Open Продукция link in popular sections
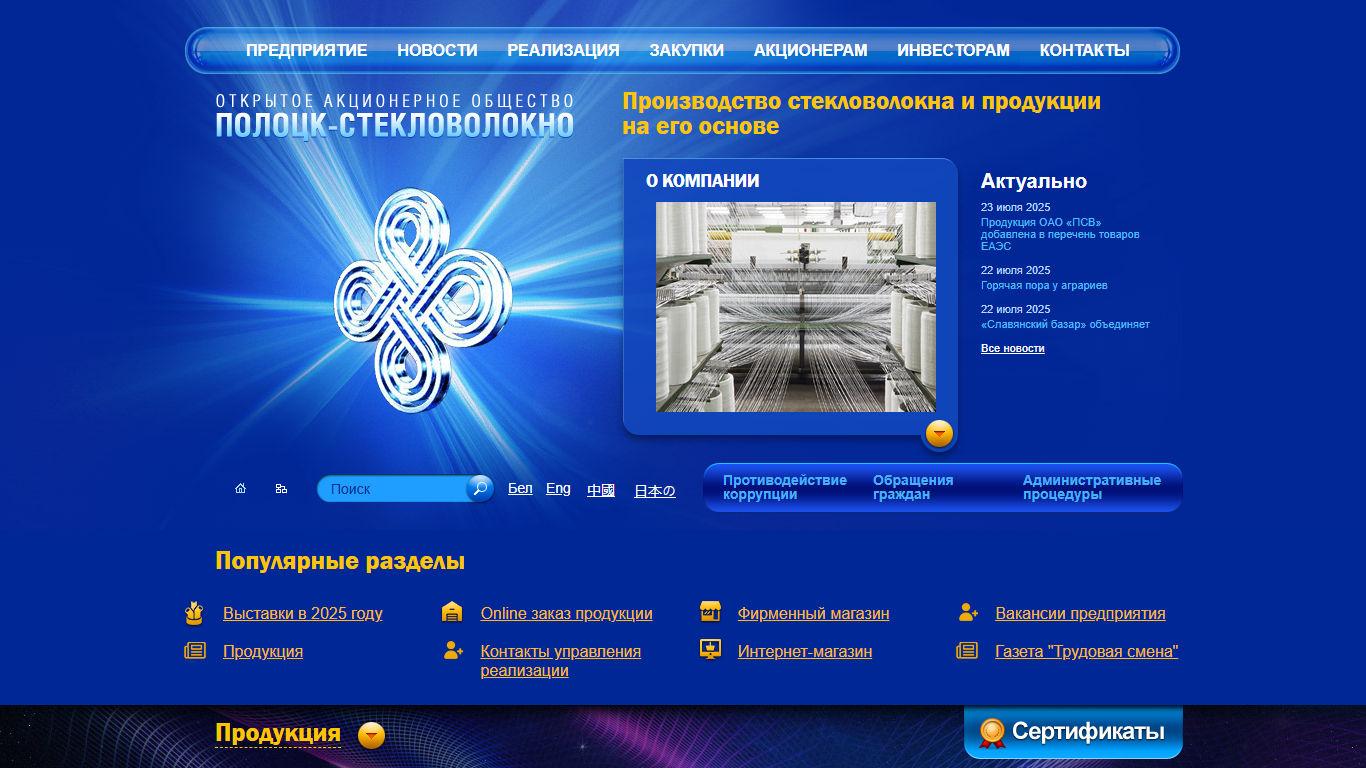 pos(263,651)
